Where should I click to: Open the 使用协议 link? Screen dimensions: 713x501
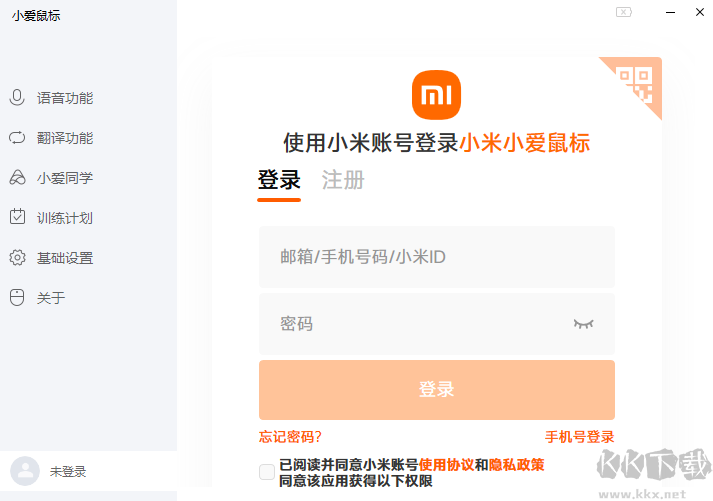446,465
